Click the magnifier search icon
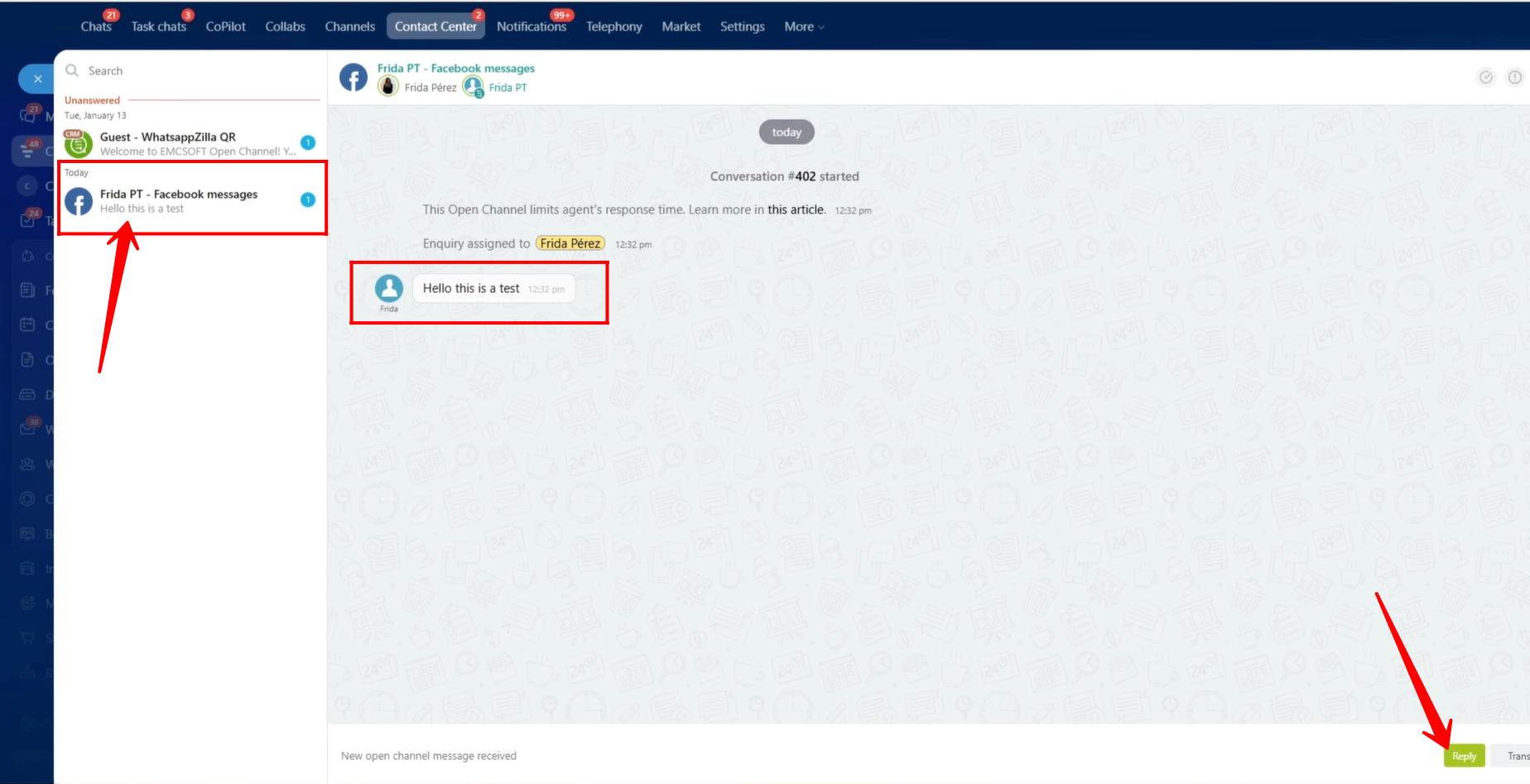This screenshot has height=784, width=1530. coord(72,70)
